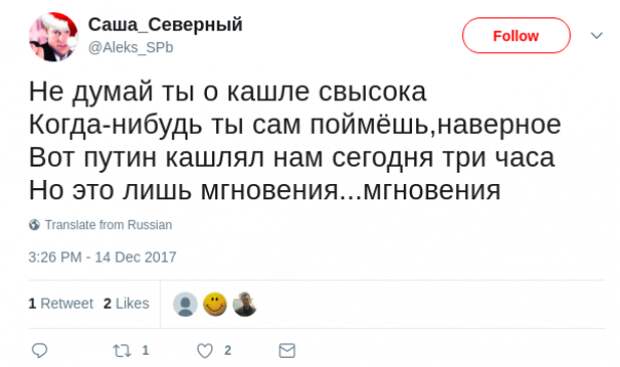Click the @Aleks_SPb handle
Image resolution: width=620 pixels, height=367 pixels.
pyautogui.click(x=130, y=47)
